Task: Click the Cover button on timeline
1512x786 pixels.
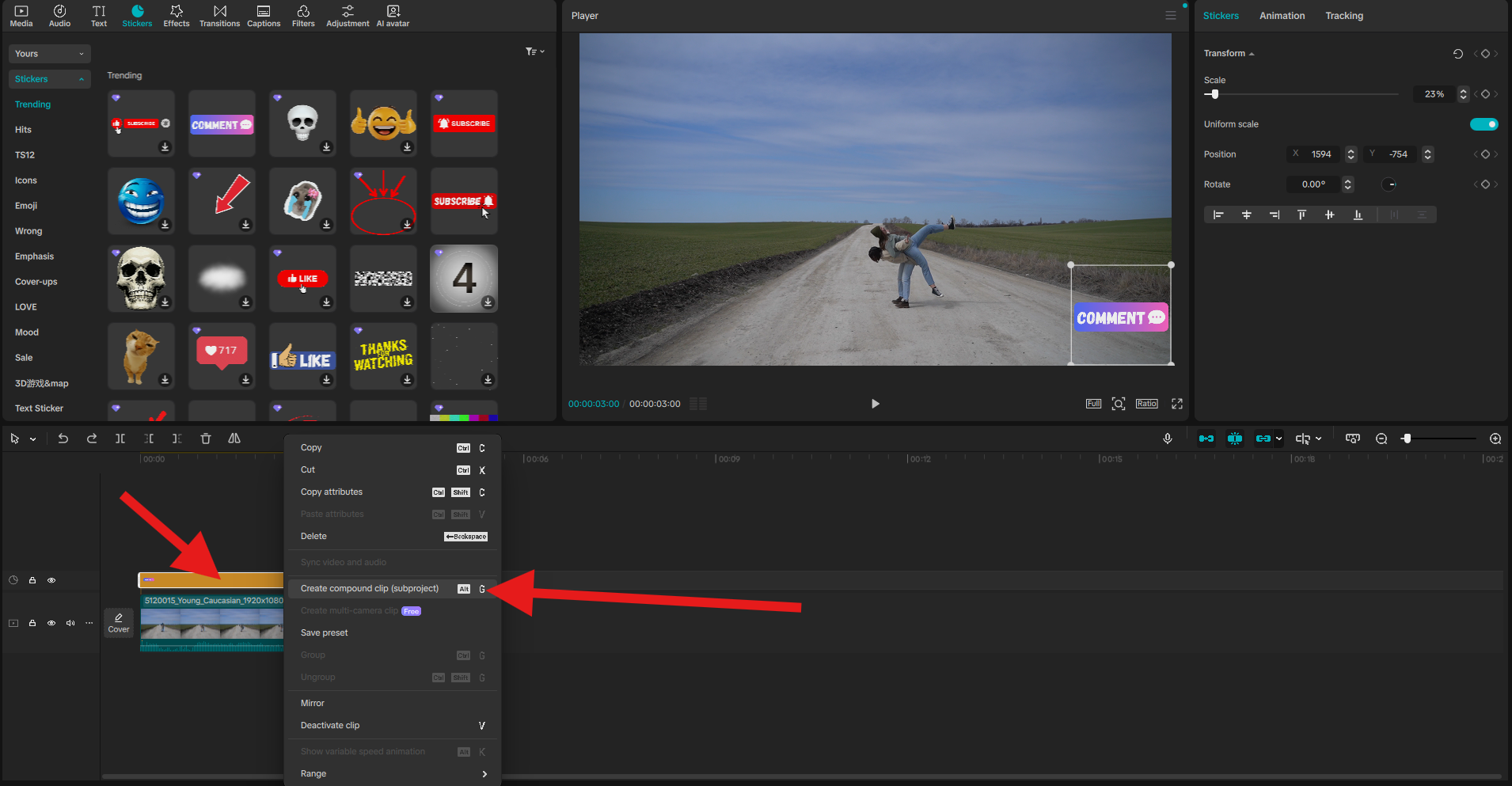Action: click(119, 623)
